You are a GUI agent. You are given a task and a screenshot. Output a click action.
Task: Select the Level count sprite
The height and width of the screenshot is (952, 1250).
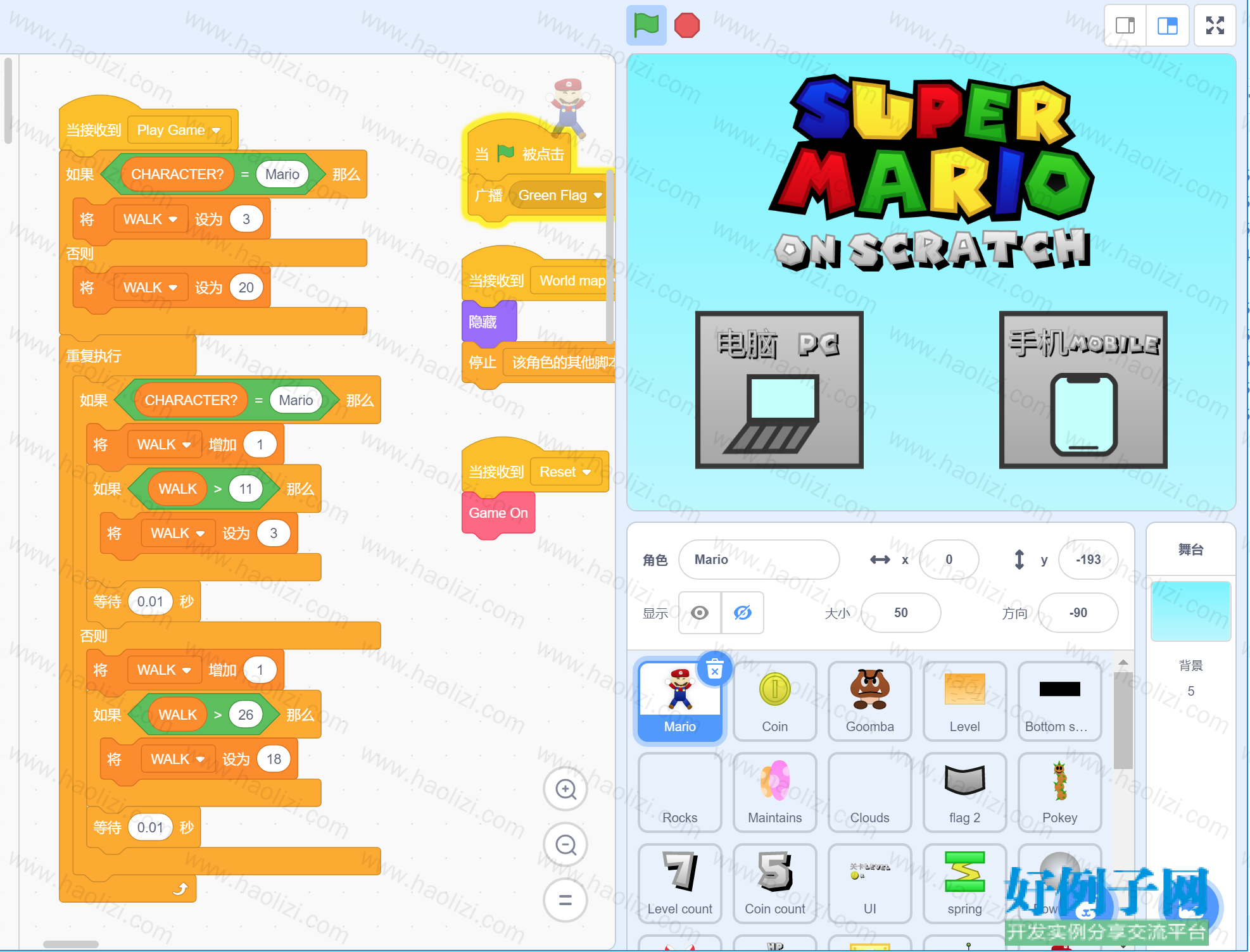coord(679,883)
